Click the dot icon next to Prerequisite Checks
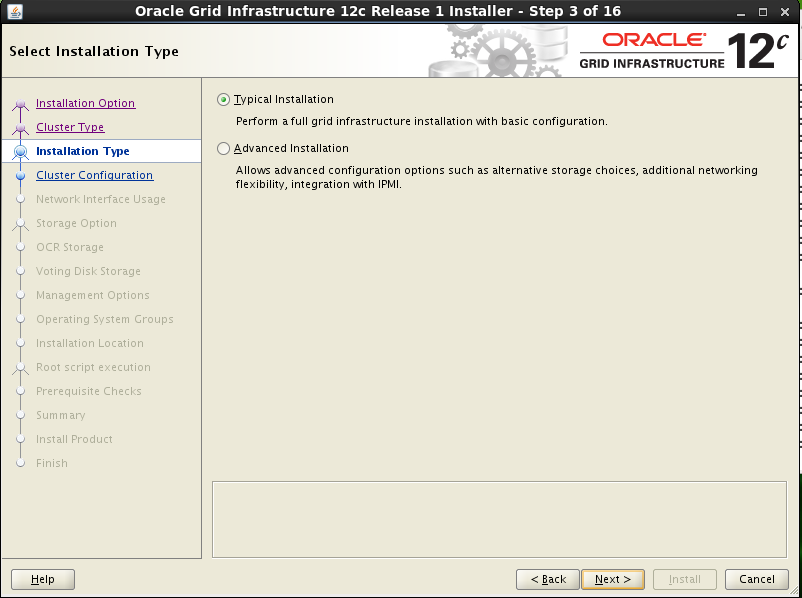The image size is (802, 598). [x=20, y=391]
